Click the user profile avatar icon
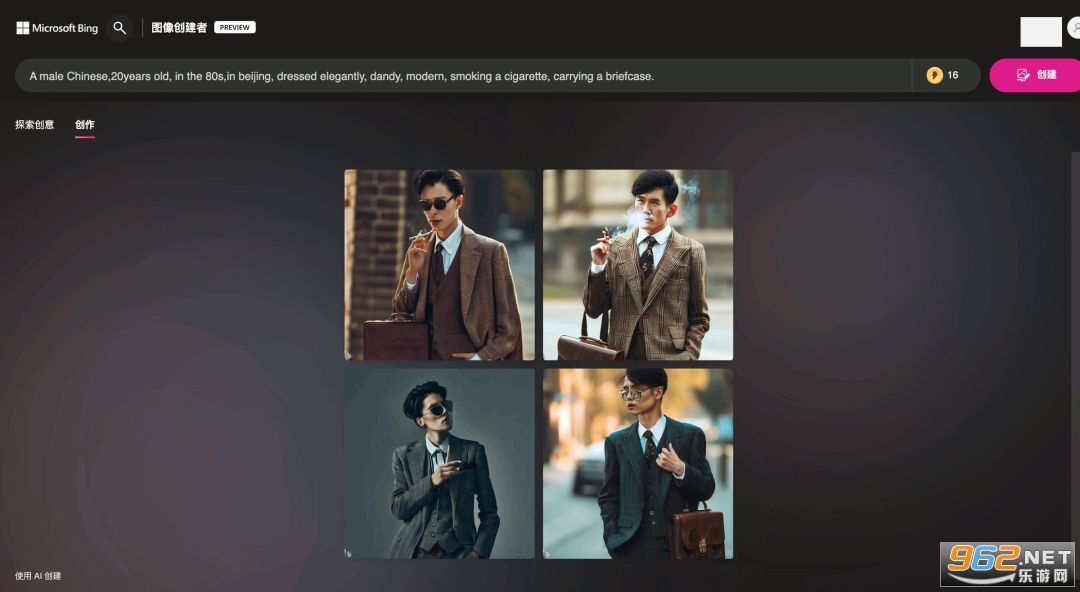 (1074, 28)
